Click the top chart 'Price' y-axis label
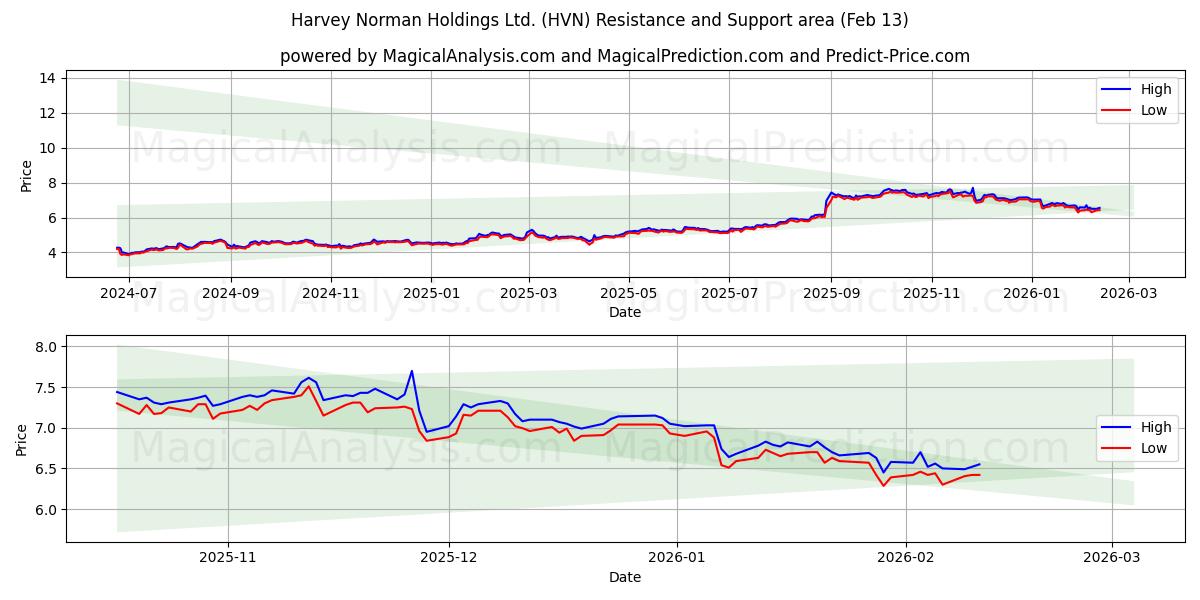The width and height of the screenshot is (1200, 600). (x=26, y=174)
